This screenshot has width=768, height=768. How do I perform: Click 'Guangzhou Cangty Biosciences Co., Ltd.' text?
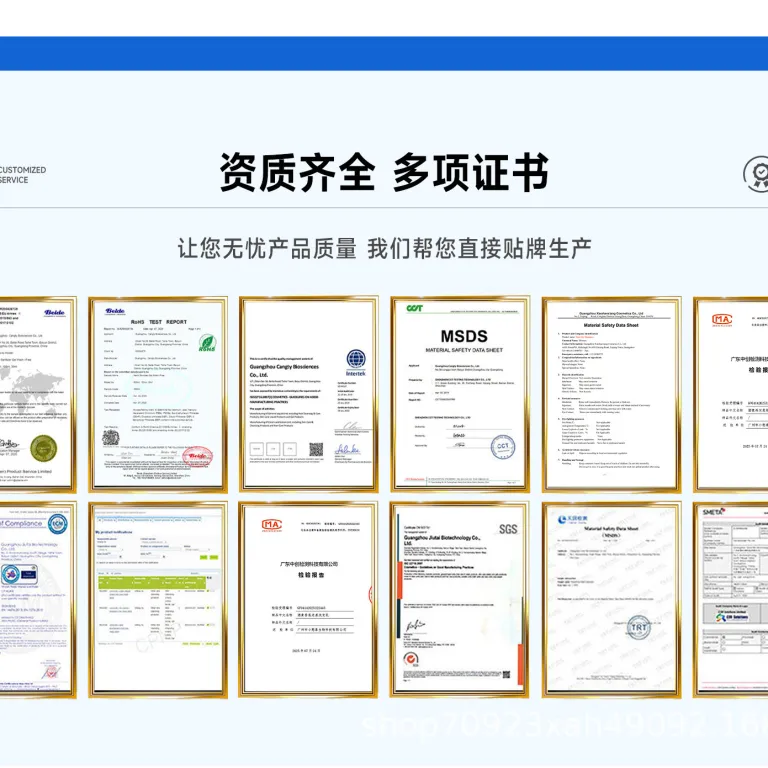coord(284,370)
